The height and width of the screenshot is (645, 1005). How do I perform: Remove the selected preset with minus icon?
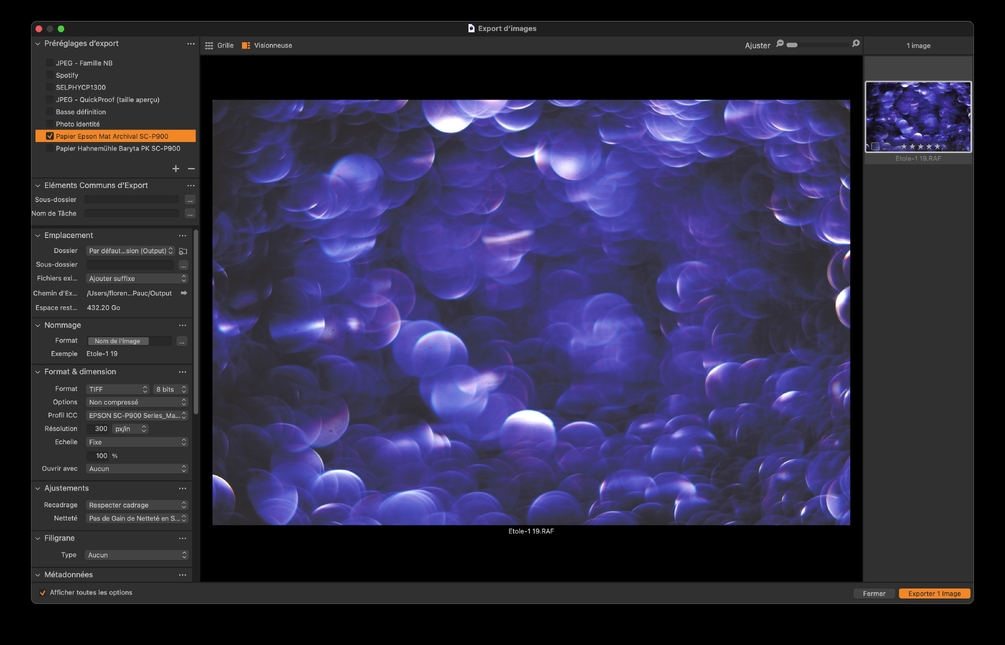[x=191, y=169]
